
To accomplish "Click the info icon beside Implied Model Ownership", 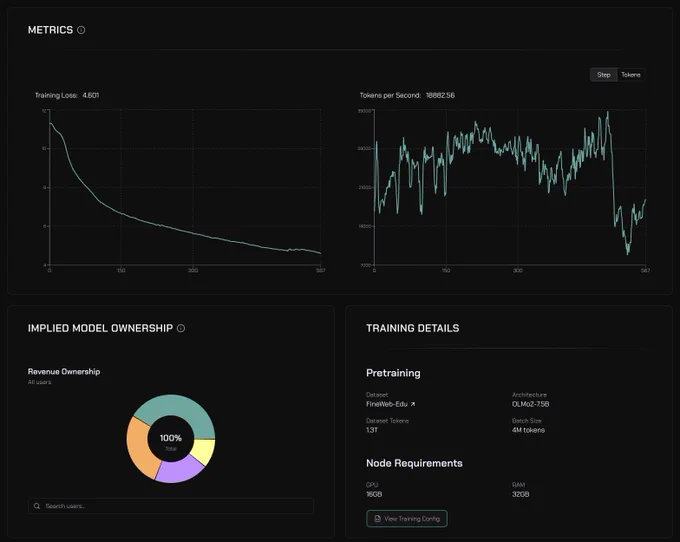I will click(181, 328).
